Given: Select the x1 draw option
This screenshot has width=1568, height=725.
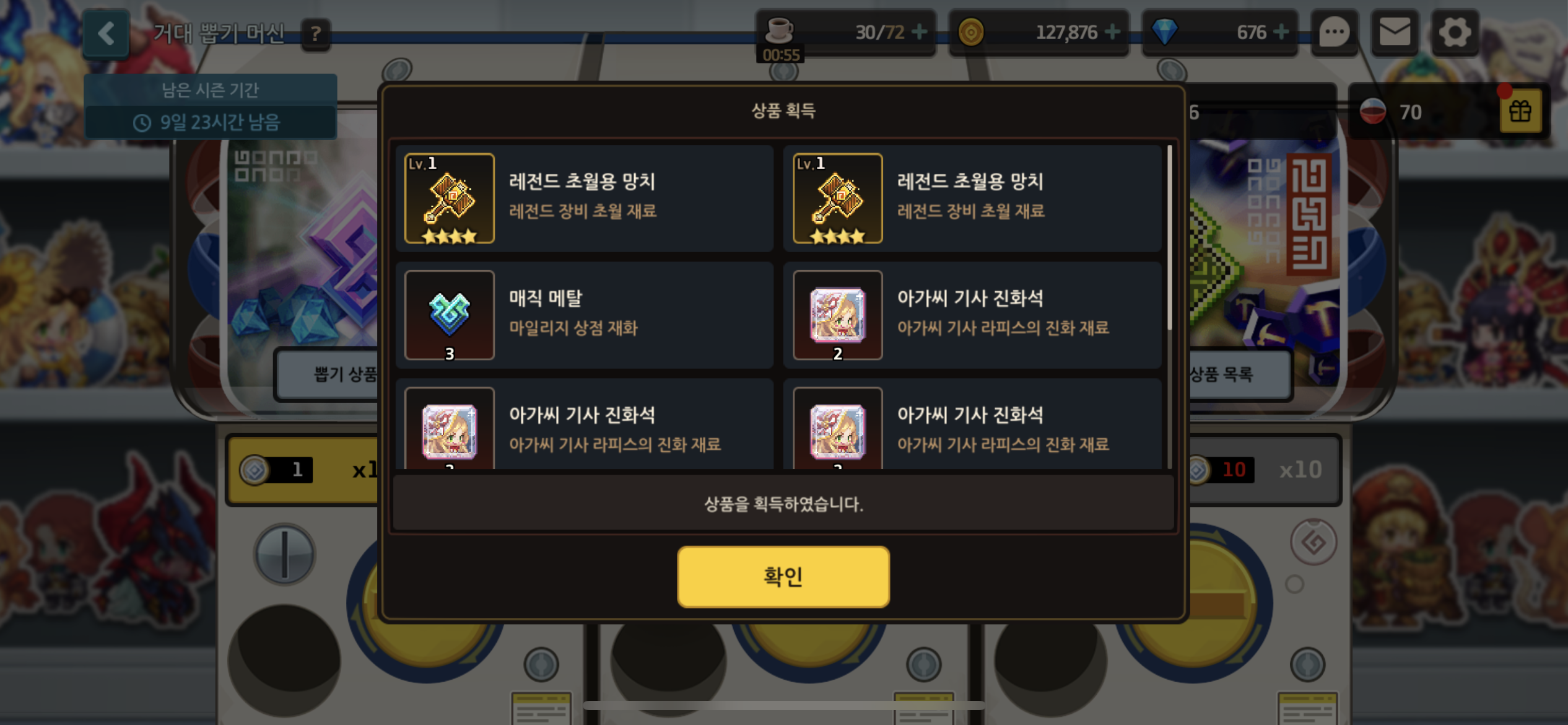Looking at the screenshot, I should 303,470.
